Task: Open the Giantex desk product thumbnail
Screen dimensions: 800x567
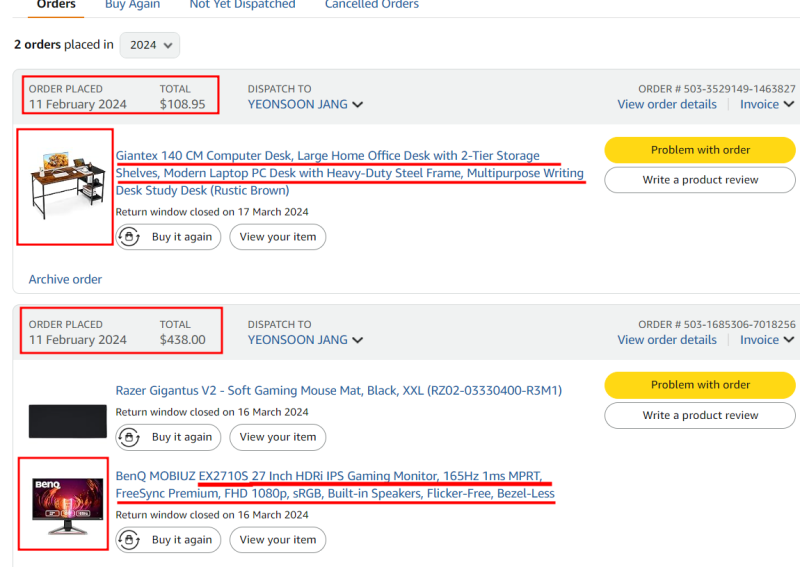Action: click(x=65, y=187)
